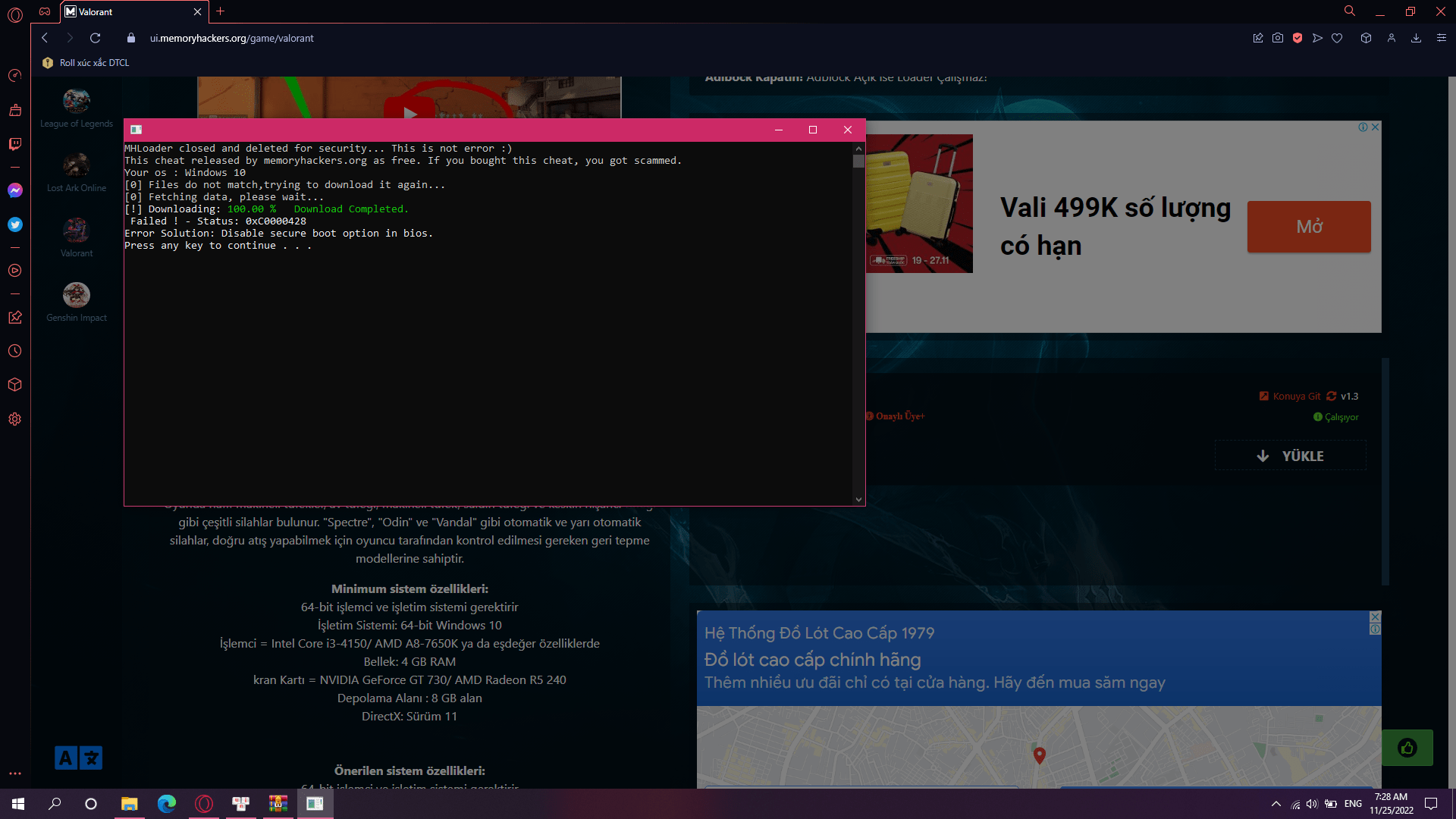Image resolution: width=1456 pixels, height=819 pixels.
Task: Close the Valorant tab
Action: (x=197, y=12)
